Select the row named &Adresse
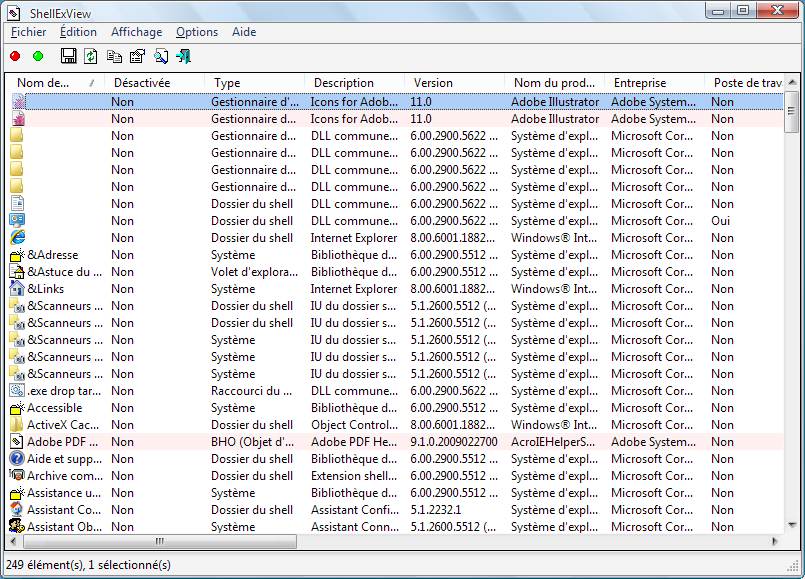This screenshot has width=805, height=579. pos(396,255)
